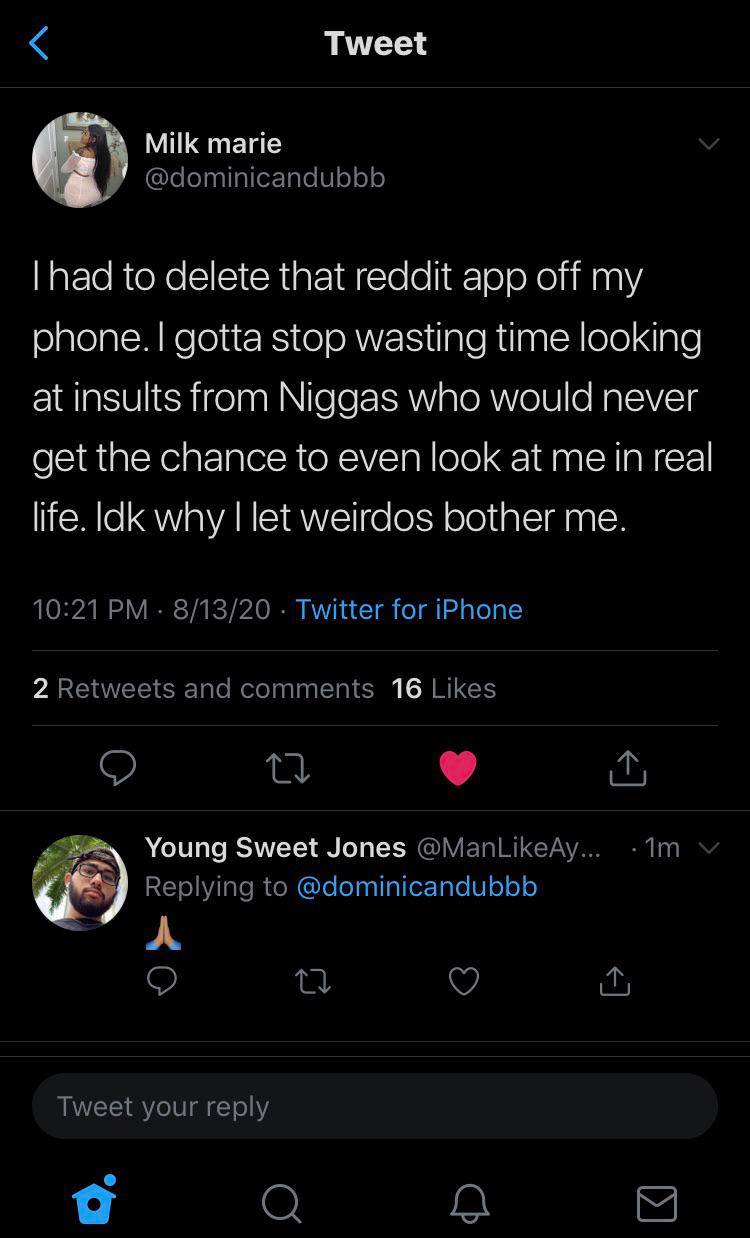Open the Search tab
The width and height of the screenshot is (750, 1238).
coord(281,1203)
